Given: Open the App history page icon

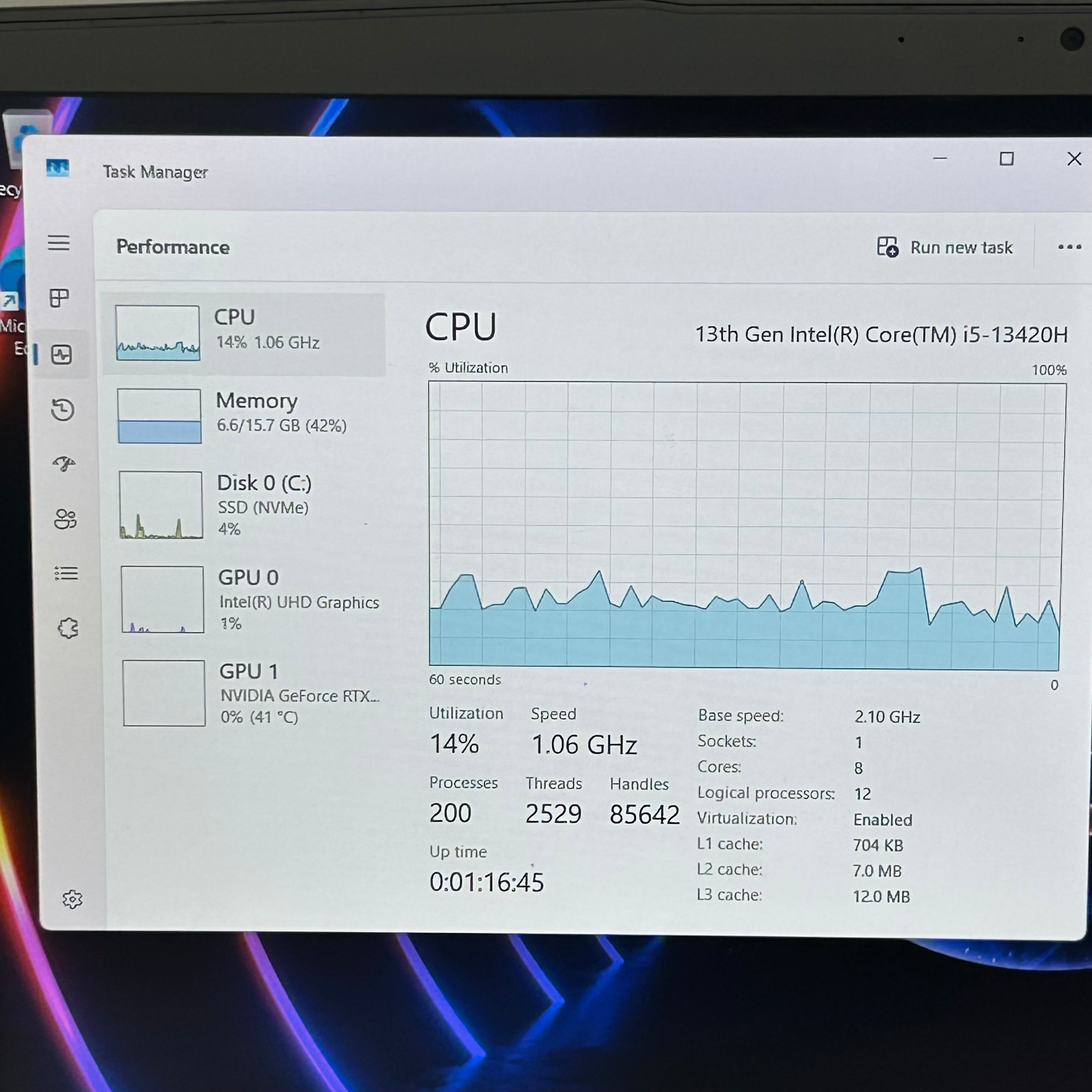Looking at the screenshot, I should (62, 410).
